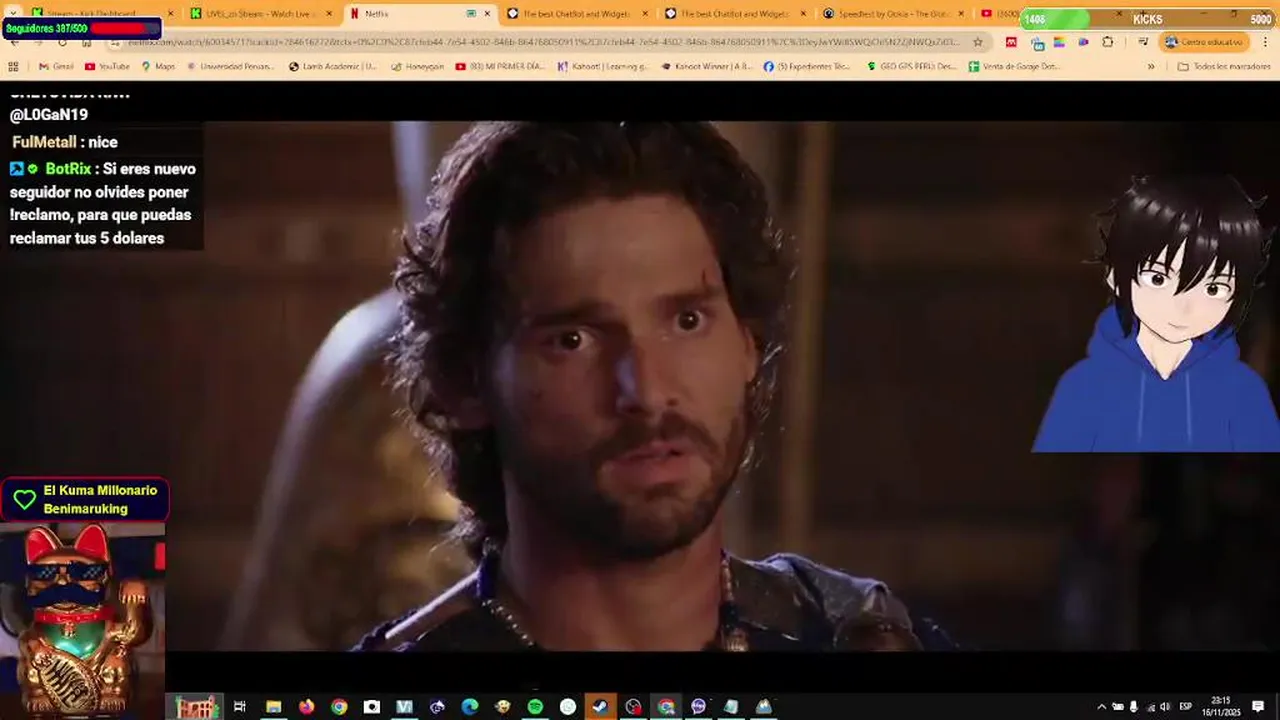Open the notification center icon
1280x720 pixels.
[x=1258, y=707]
